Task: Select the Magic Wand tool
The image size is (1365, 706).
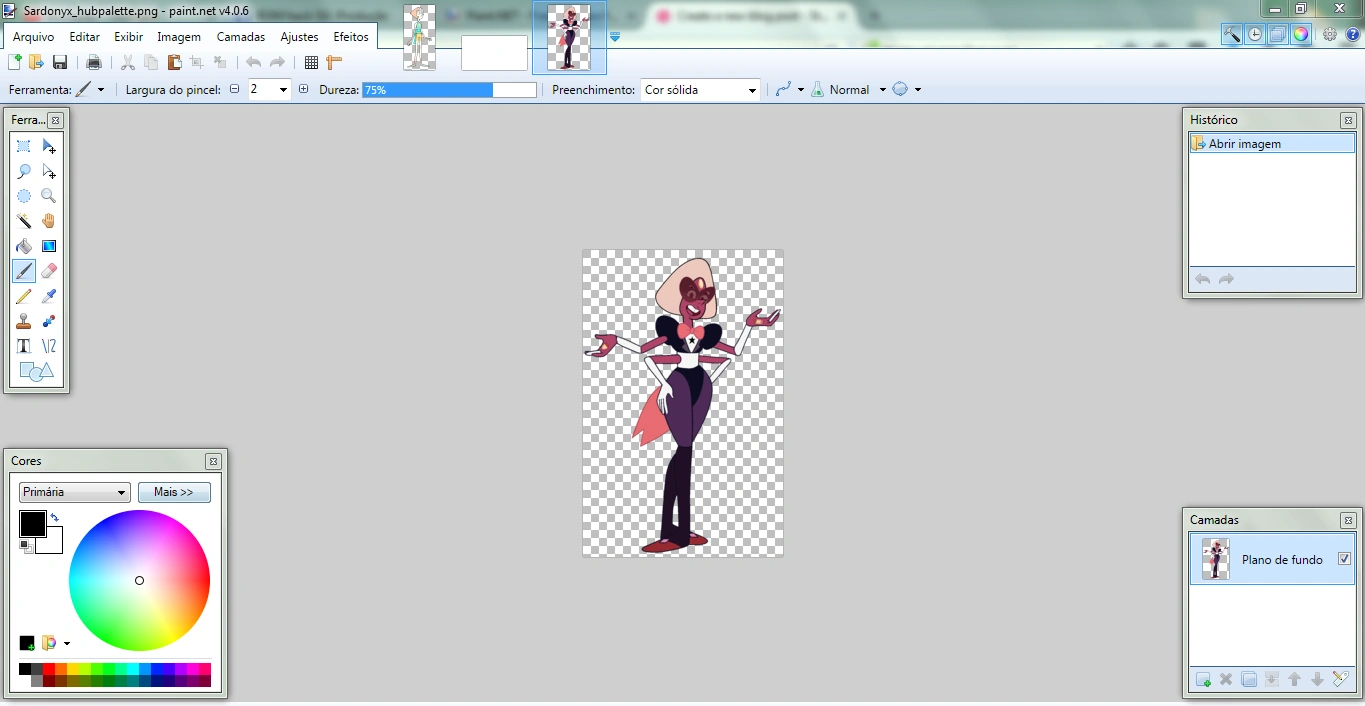Action: point(24,221)
